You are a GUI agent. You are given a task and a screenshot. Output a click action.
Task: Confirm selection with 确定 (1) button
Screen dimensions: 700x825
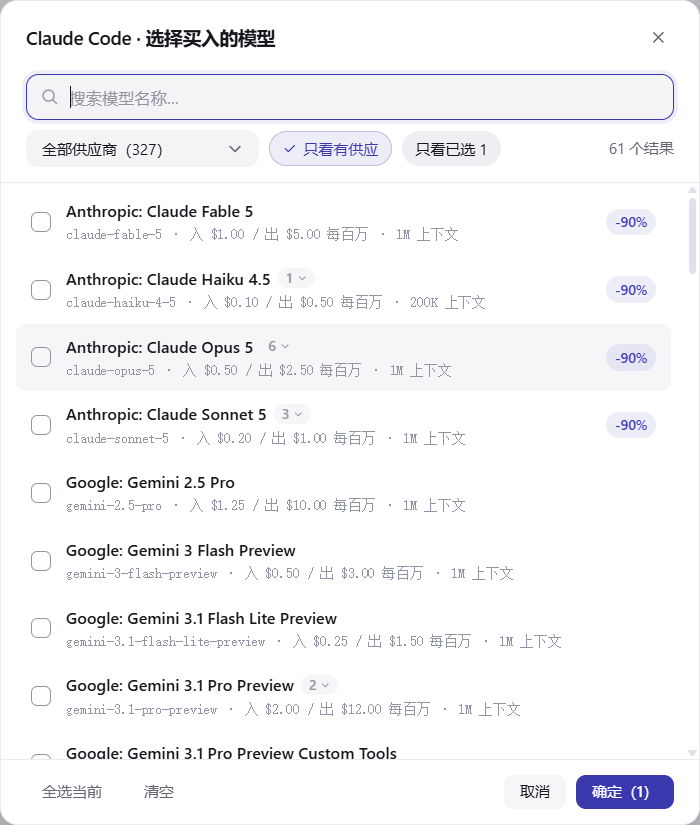[625, 792]
